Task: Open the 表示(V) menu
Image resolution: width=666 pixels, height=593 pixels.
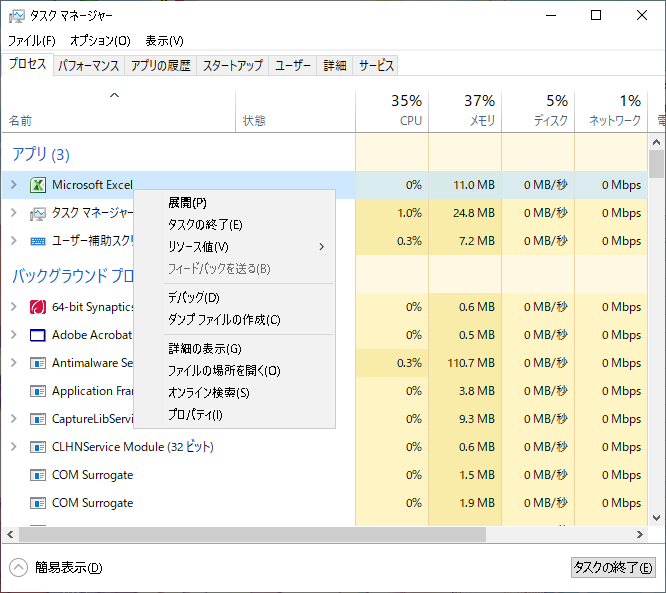Action: [x=164, y=41]
